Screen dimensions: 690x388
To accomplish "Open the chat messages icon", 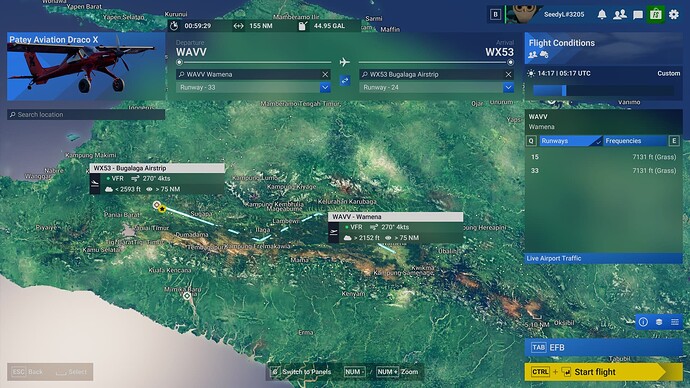I will point(638,15).
